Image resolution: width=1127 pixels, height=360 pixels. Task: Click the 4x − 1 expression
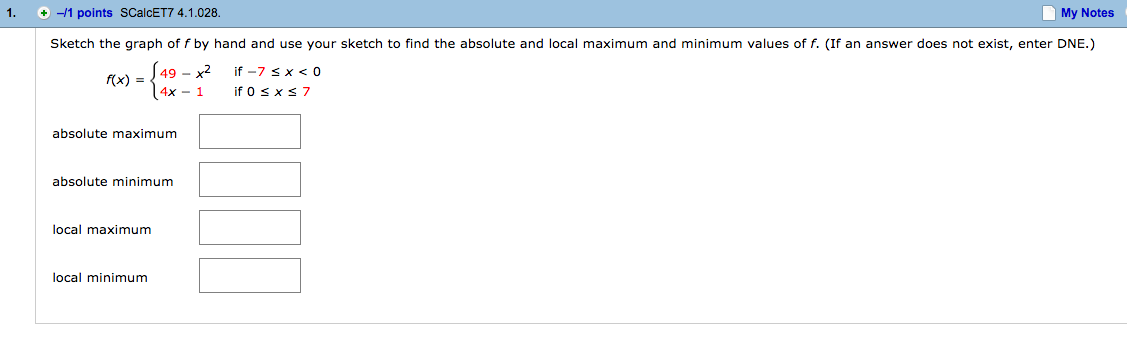(181, 92)
